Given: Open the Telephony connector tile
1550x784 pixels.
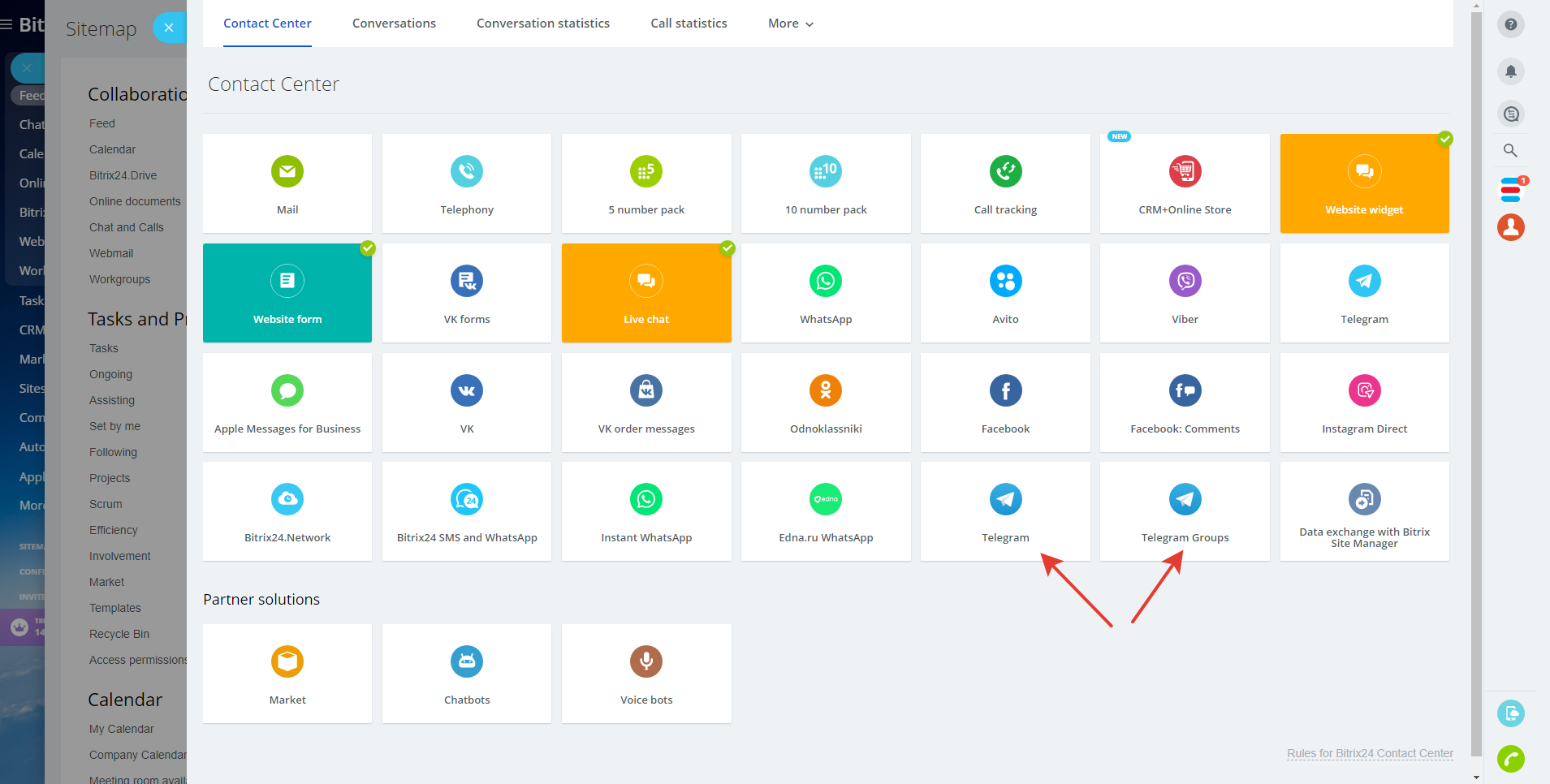Looking at the screenshot, I should (466, 183).
